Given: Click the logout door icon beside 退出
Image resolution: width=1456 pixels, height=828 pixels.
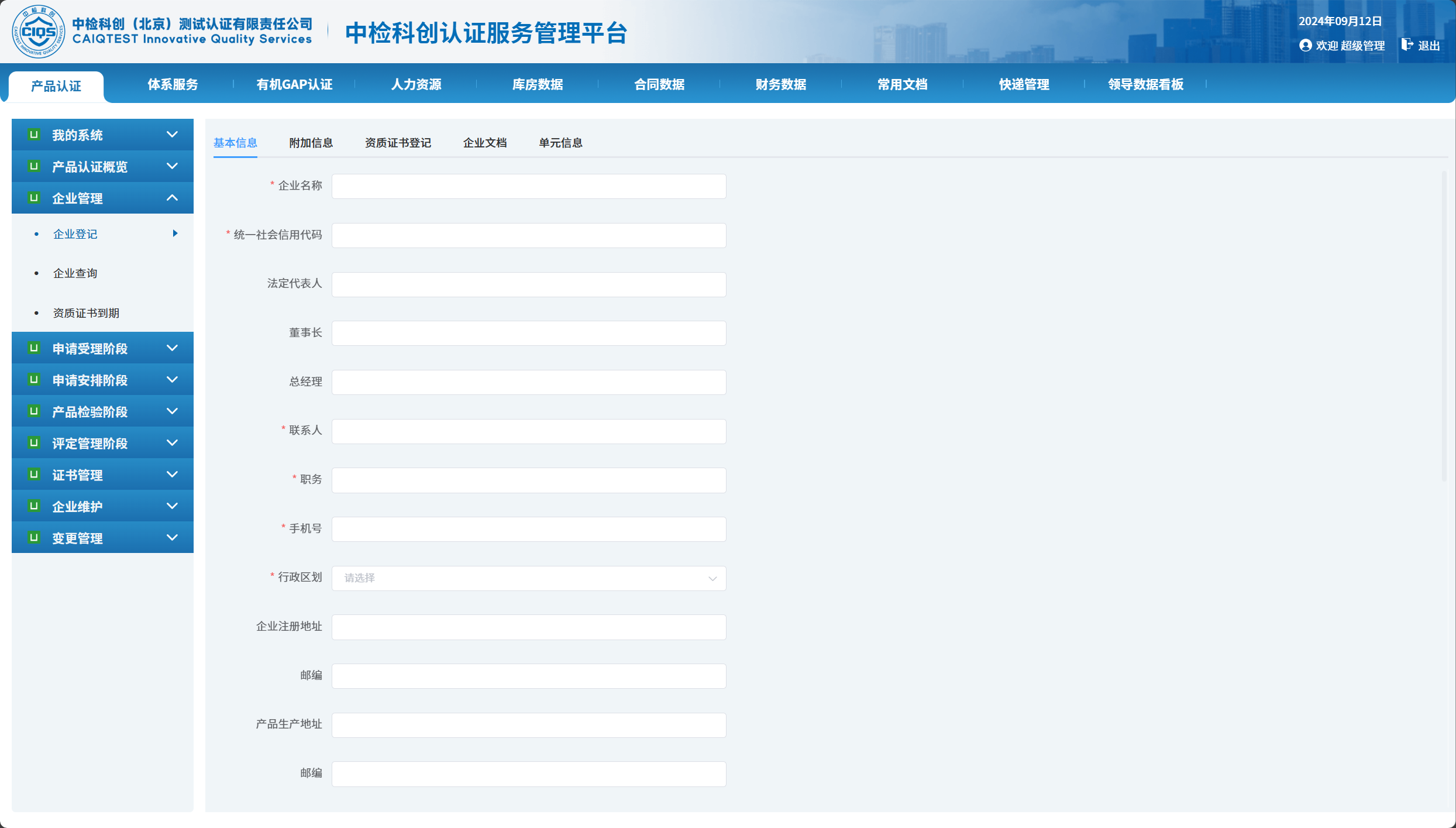Looking at the screenshot, I should [x=1407, y=44].
